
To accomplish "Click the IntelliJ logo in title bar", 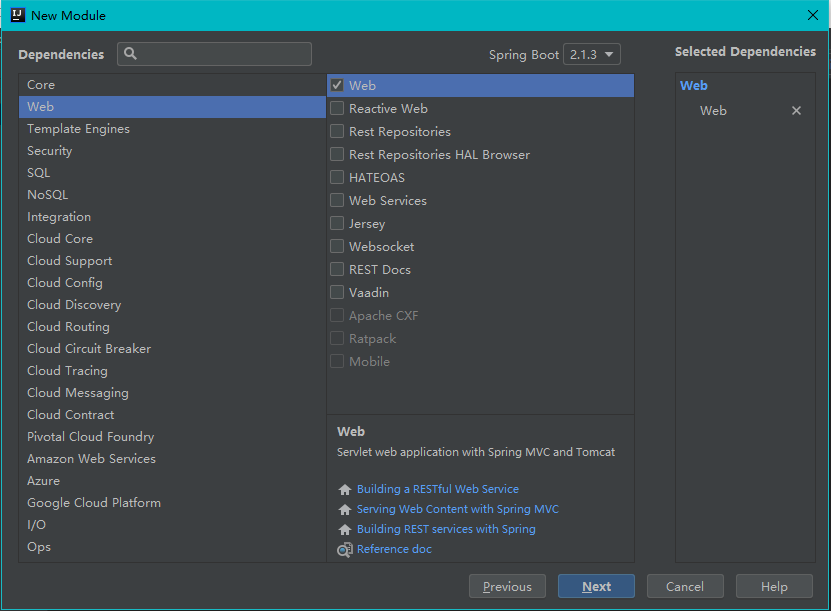I will tap(17, 15).
